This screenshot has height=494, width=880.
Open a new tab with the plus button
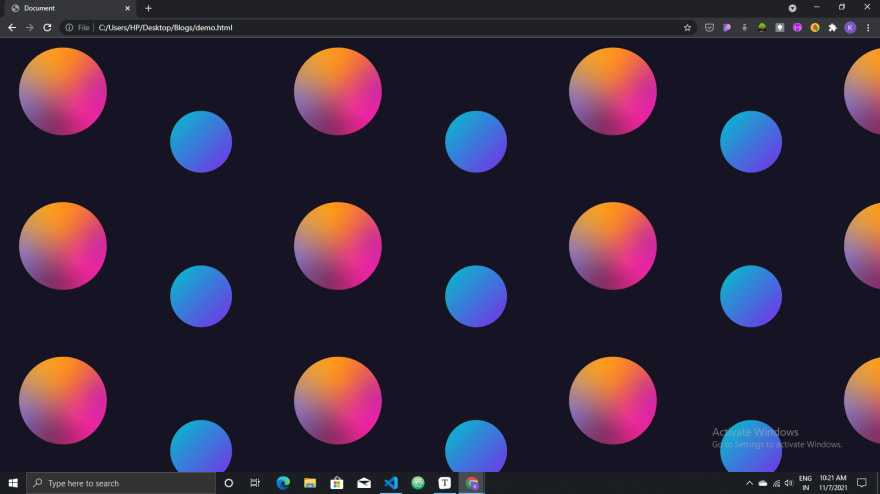148,8
